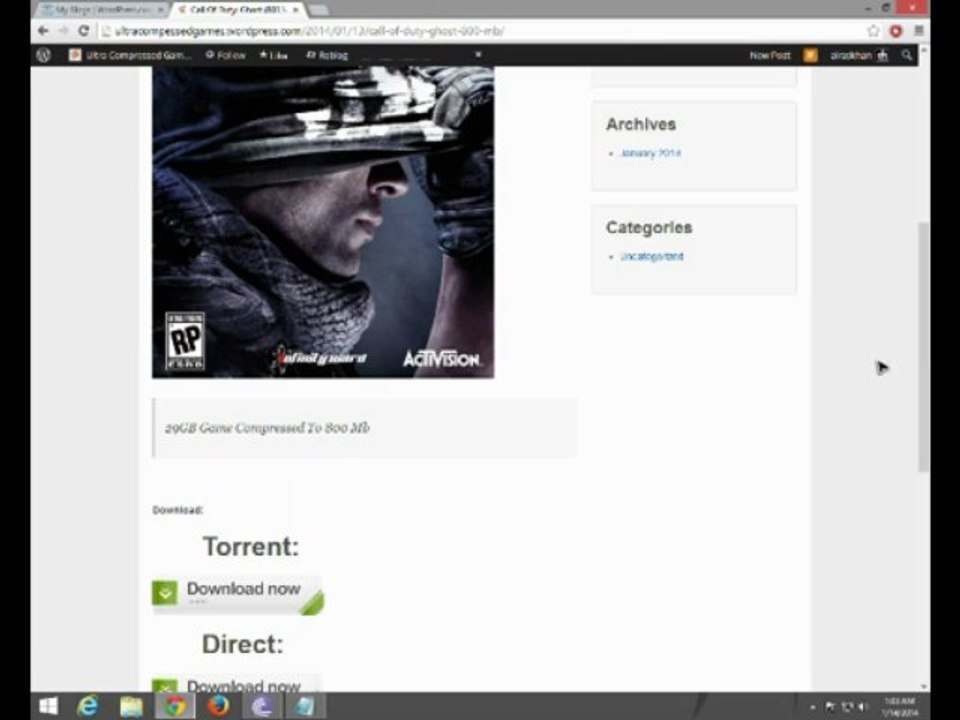This screenshot has width=960, height=720.
Task: Click the quote '29GB Game Compressed To 800 Mb'
Action: pos(267,428)
